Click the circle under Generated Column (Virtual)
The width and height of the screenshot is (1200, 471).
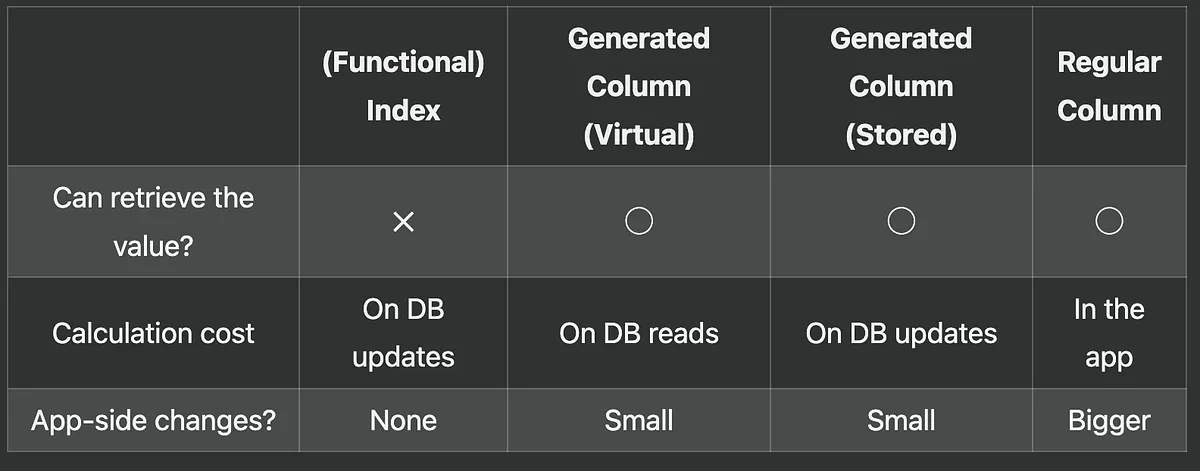pos(639,222)
